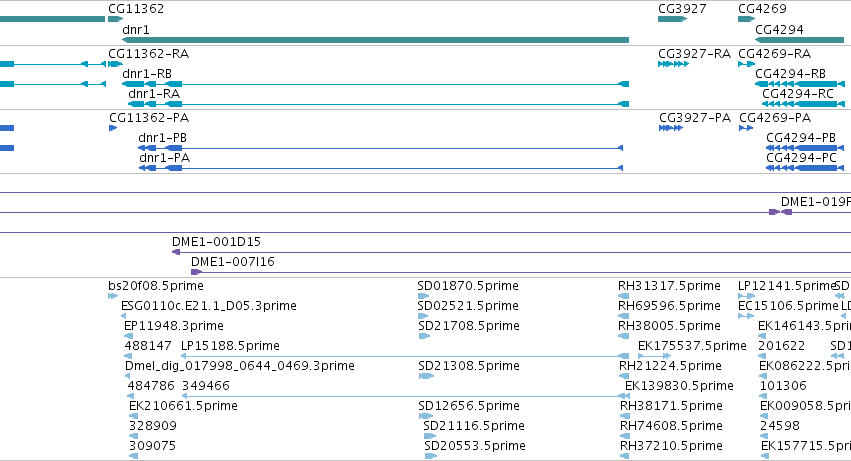Click the CG4269 gene arrow glyph

746,19
